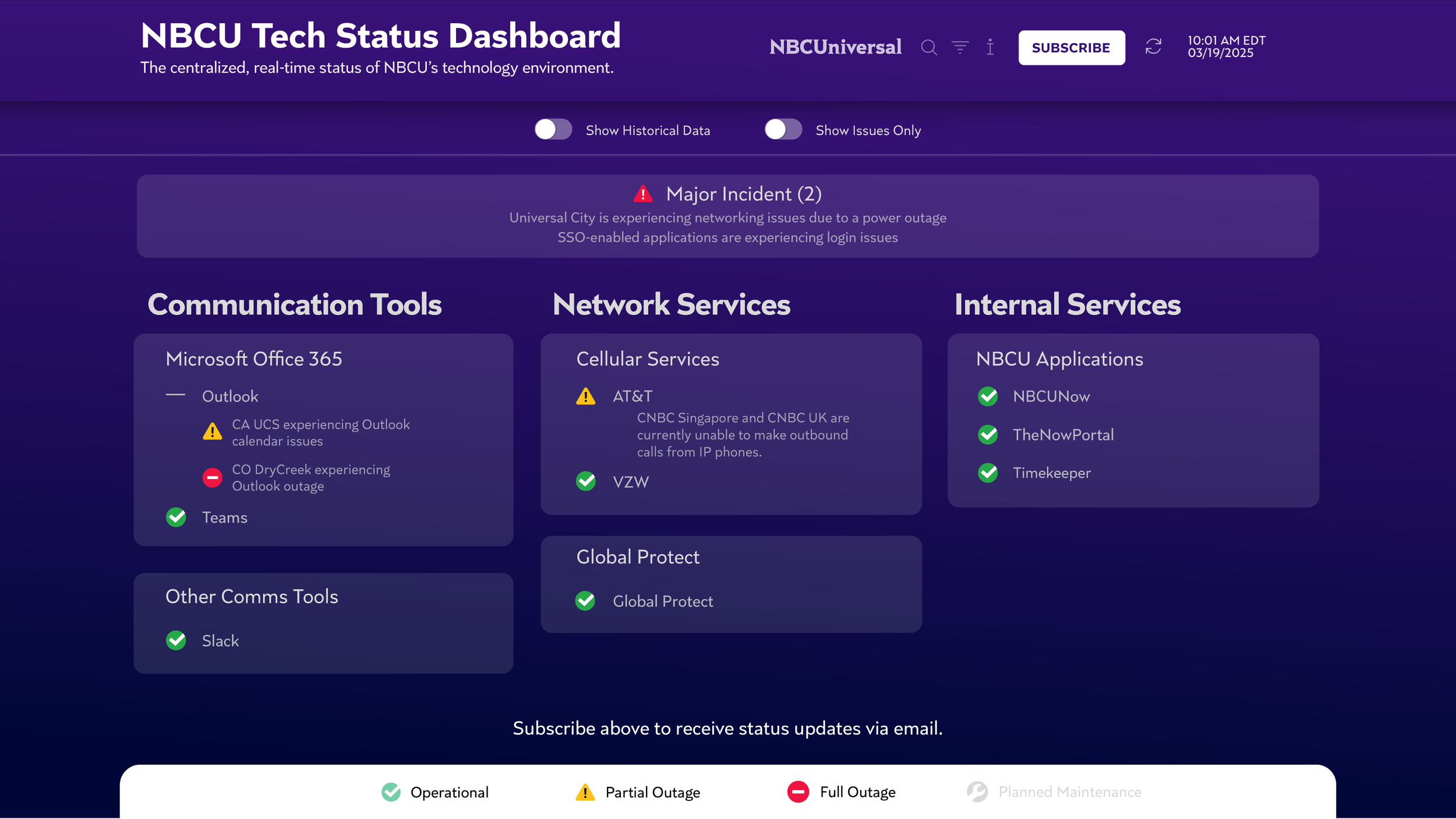Expand the Cellular Services card

coord(648,359)
